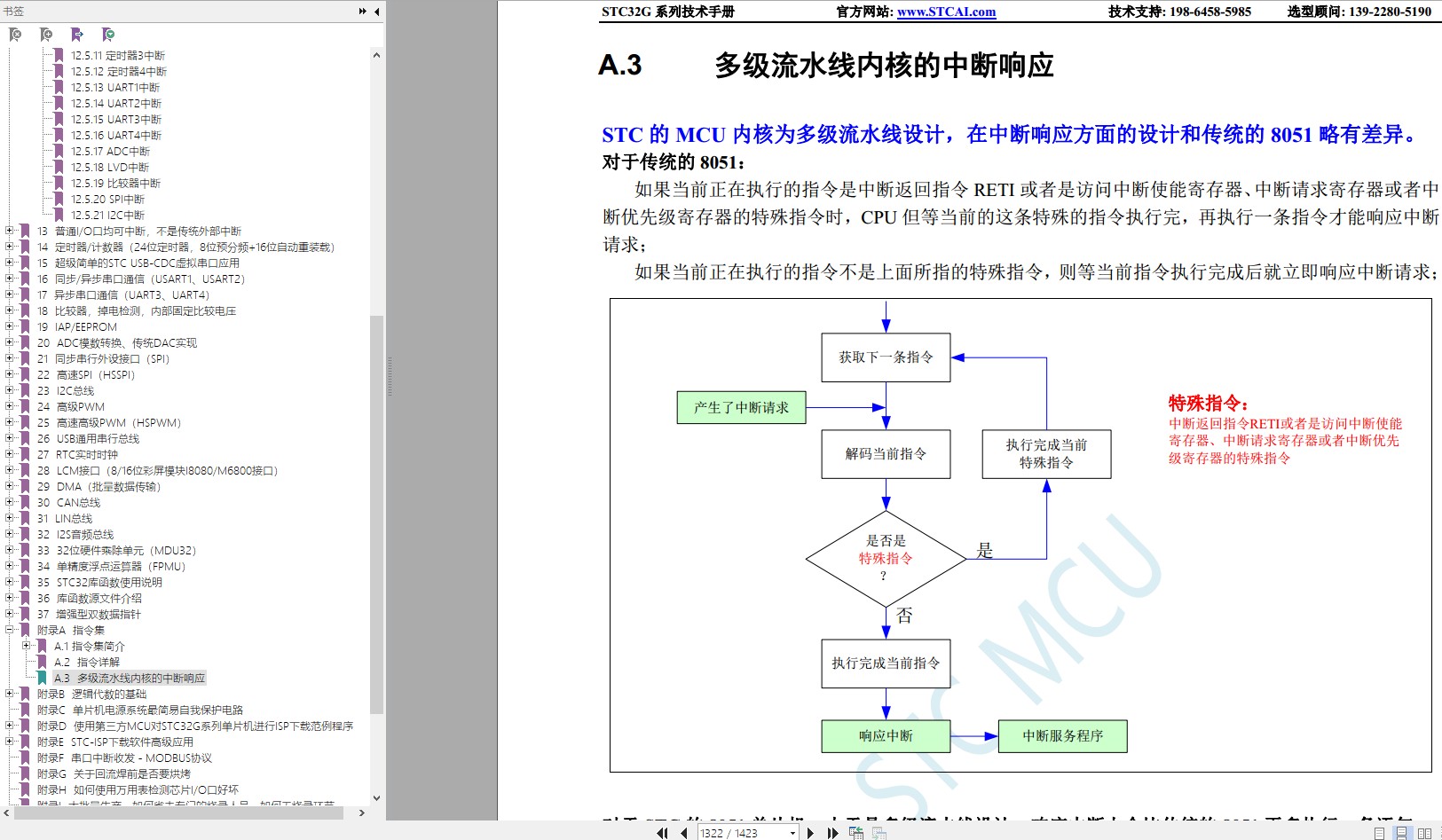1442x840 pixels.
Task: Click bookmark icon beside 附录C
Action: 26,710
